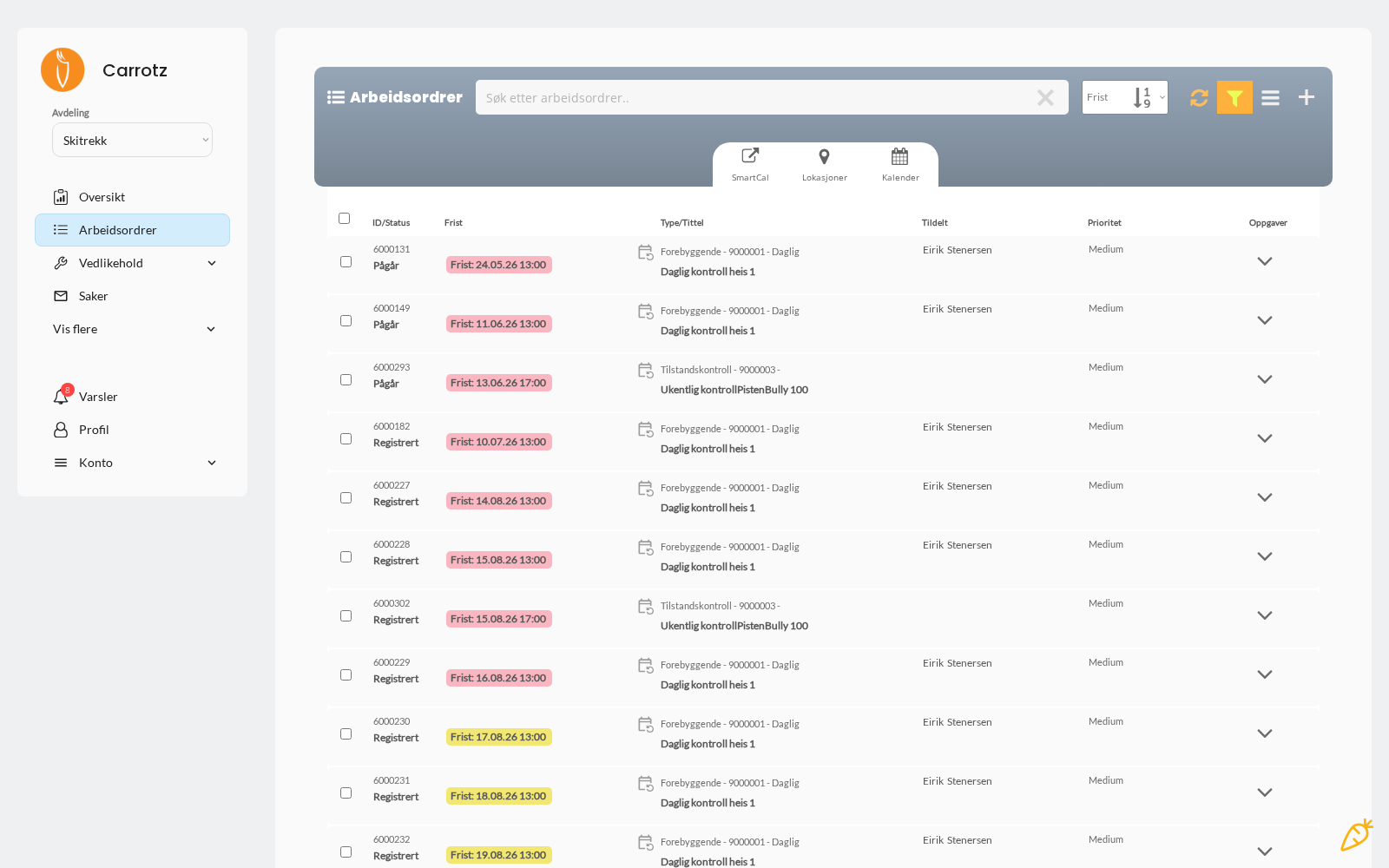Tick checkbox for order 6000182
This screenshot has width=1389, height=868.
point(346,438)
